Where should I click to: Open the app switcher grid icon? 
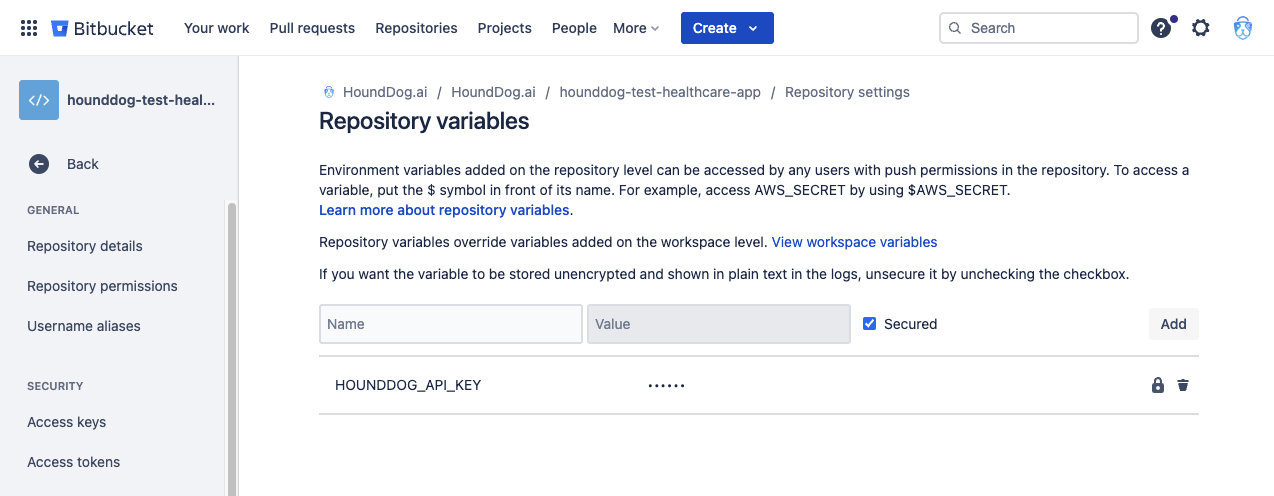(29, 28)
